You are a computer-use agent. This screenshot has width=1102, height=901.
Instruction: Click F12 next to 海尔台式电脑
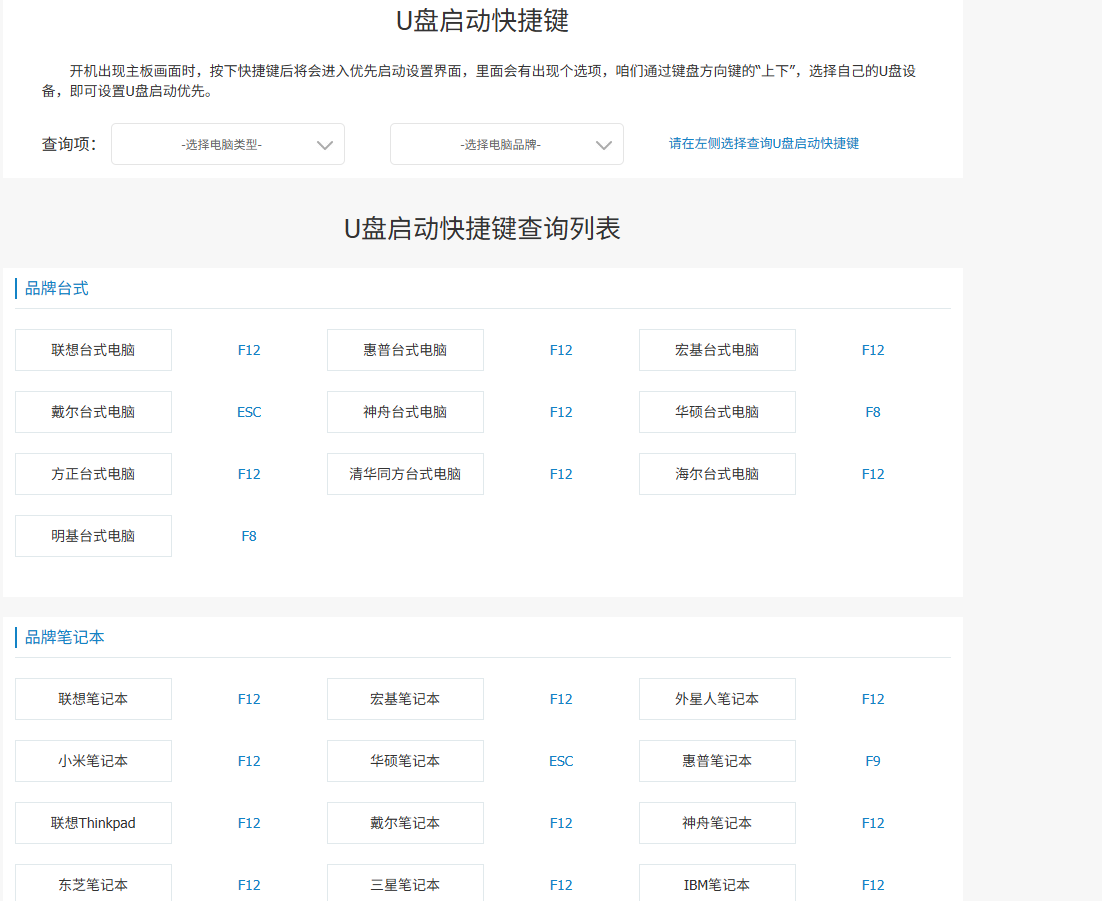(873, 474)
